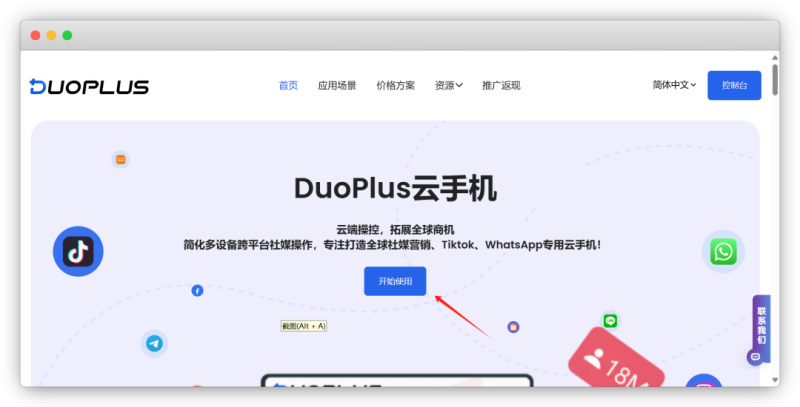Click the green LINE app icon

click(610, 321)
